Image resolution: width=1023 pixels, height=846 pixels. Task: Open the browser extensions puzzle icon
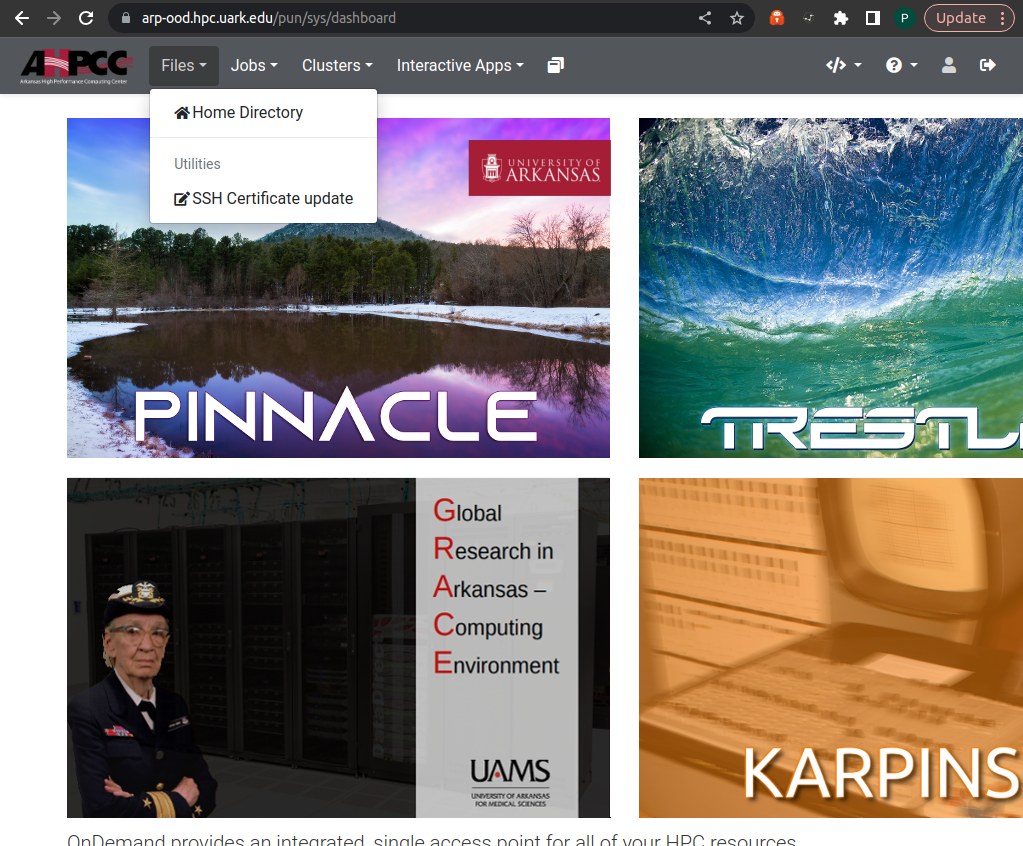(841, 18)
